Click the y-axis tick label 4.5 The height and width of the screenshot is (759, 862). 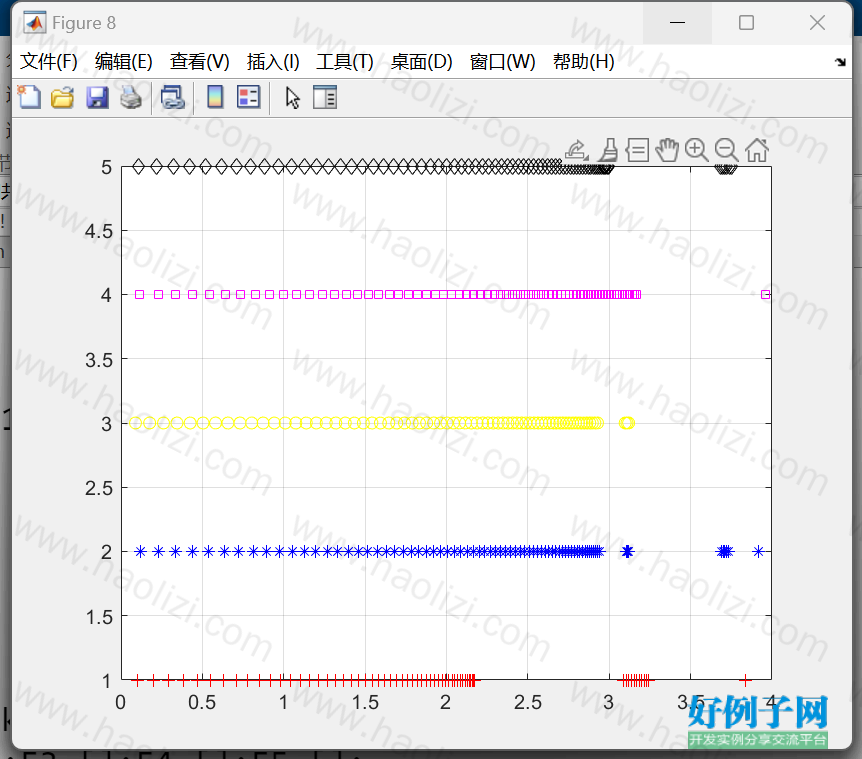pyautogui.click(x=98, y=231)
